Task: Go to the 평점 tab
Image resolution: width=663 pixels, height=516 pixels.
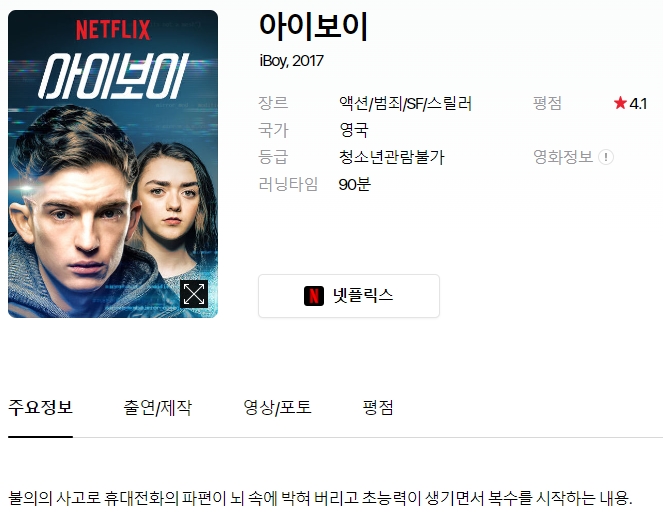Action: tap(378, 408)
